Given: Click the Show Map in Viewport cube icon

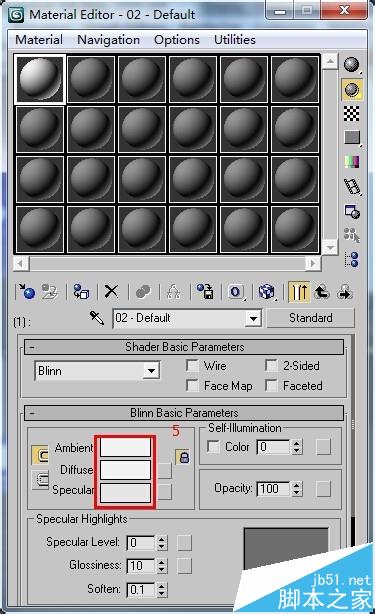Looking at the screenshot, I should point(267,292).
